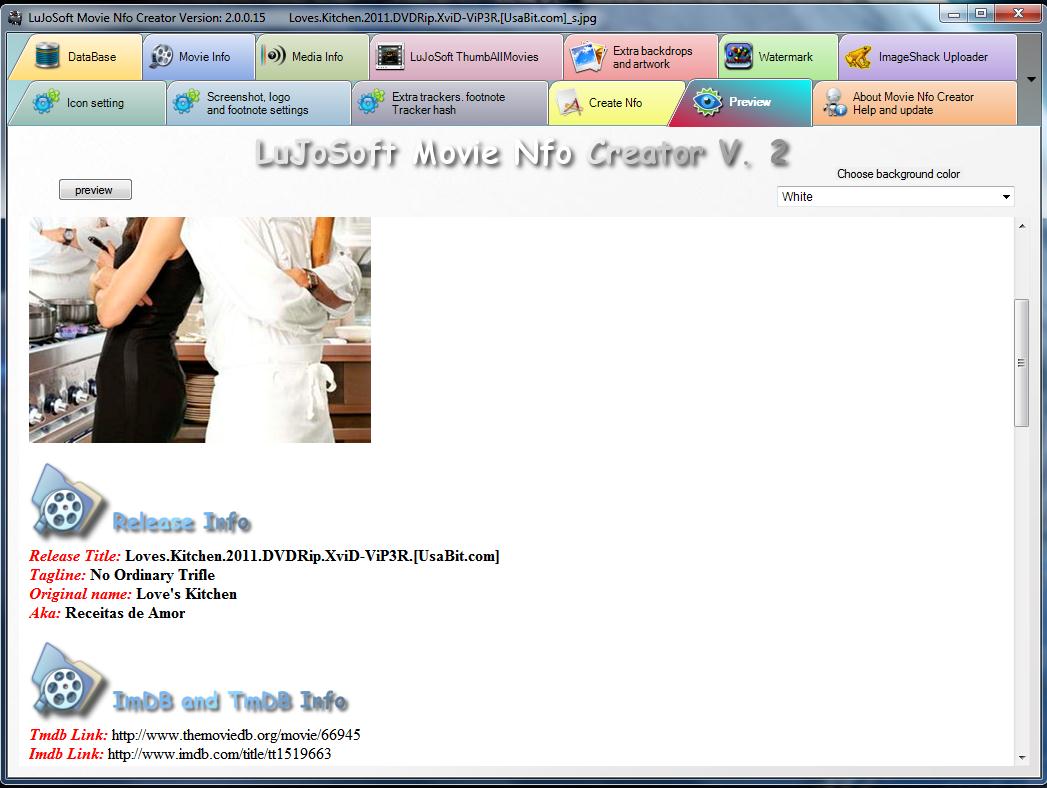The width and height of the screenshot is (1047, 788).
Task: Click the ImageShack yellow frog icon
Action: pyautogui.click(x=857, y=57)
